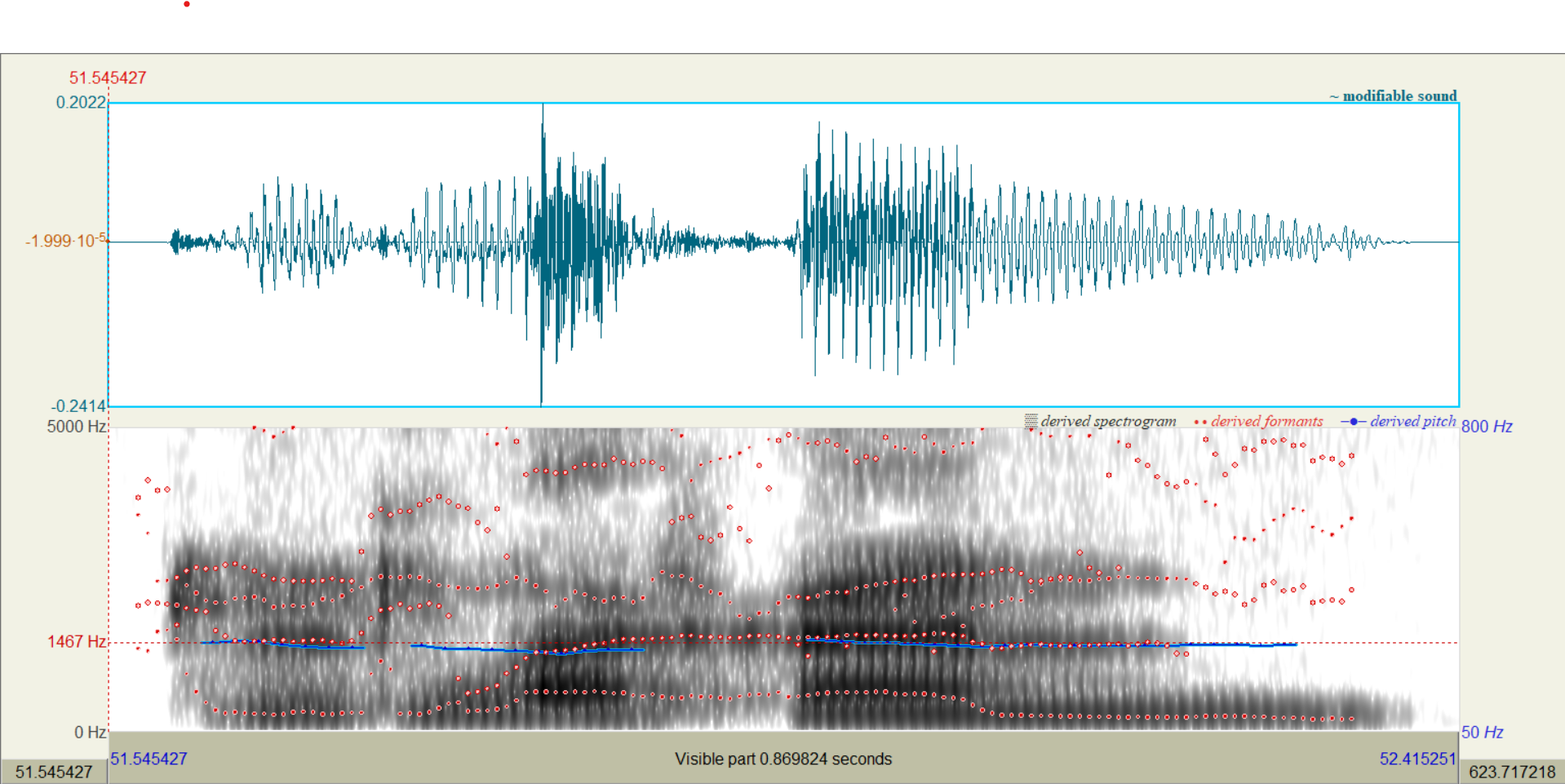Screen dimensions: 1565x784
Task: Click the 0.2022 maximum amplitude label
Action: 81,103
